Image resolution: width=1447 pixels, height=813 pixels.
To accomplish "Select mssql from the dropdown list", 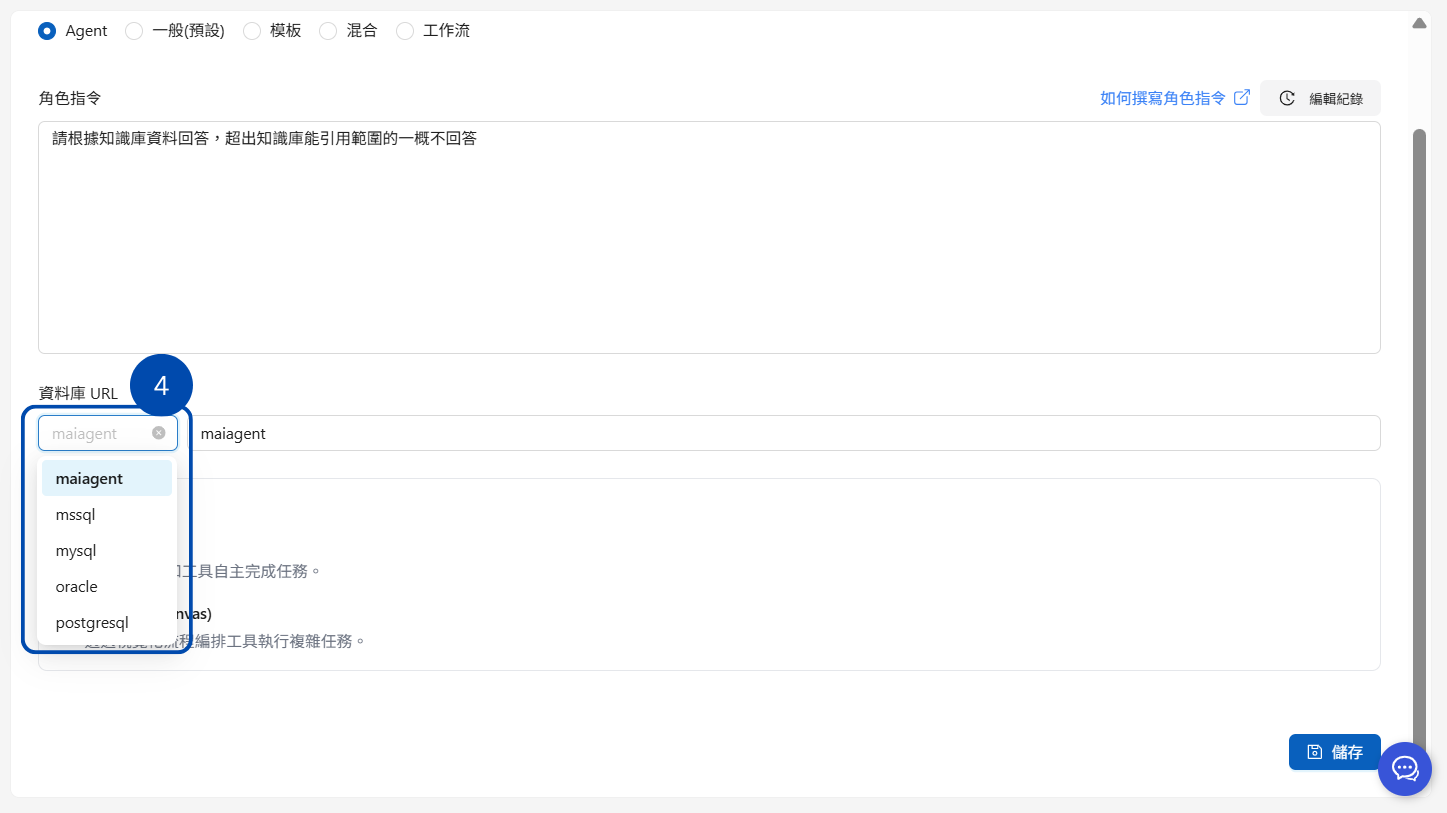I will coord(75,515).
